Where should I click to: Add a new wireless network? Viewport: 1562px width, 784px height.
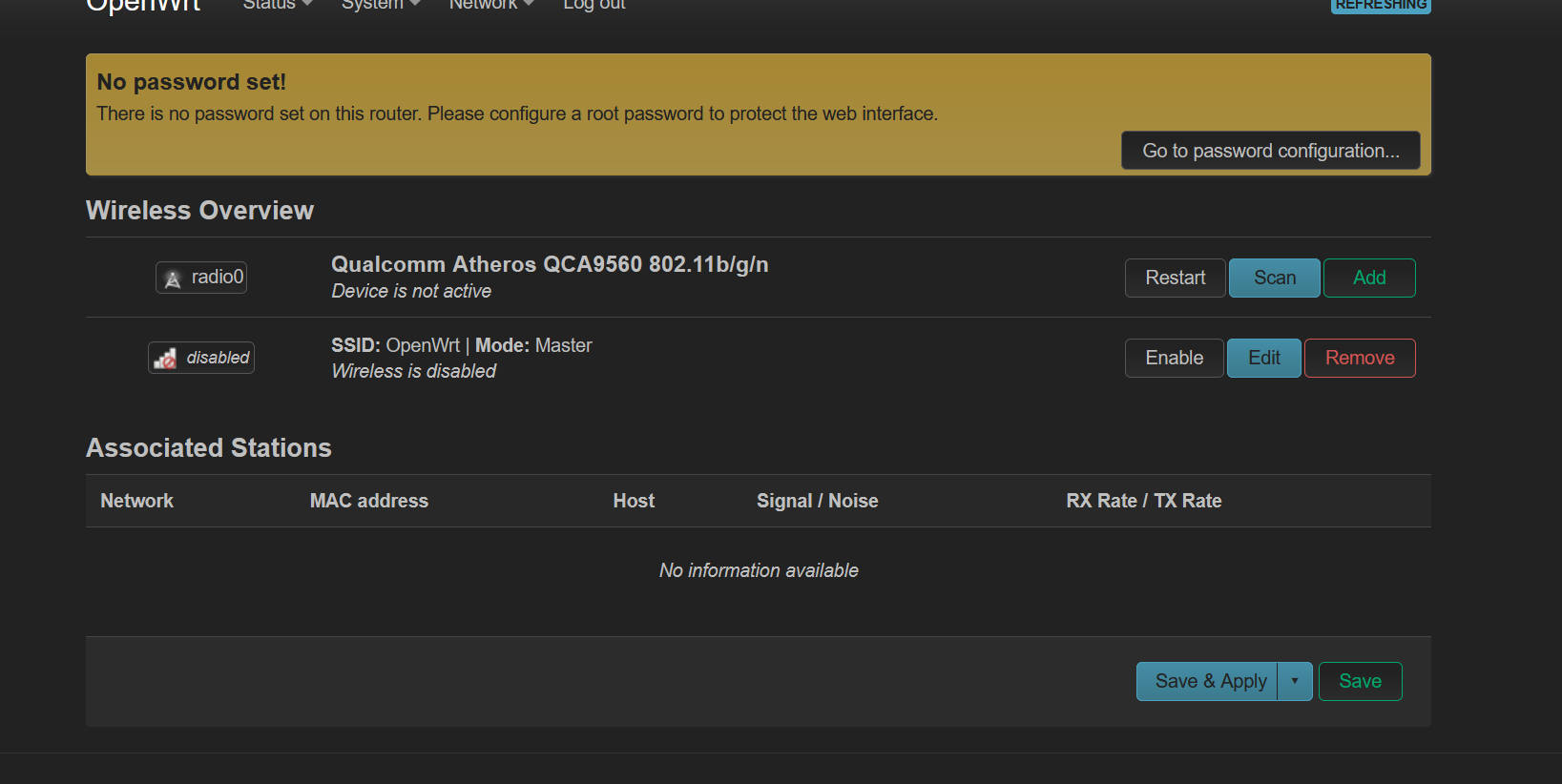1369,278
